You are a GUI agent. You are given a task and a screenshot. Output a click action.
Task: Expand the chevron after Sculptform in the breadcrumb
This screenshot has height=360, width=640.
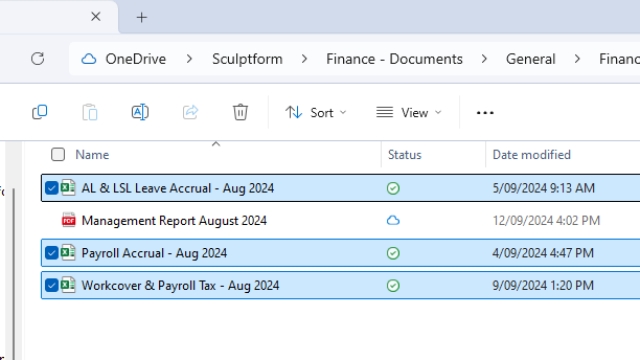304,59
